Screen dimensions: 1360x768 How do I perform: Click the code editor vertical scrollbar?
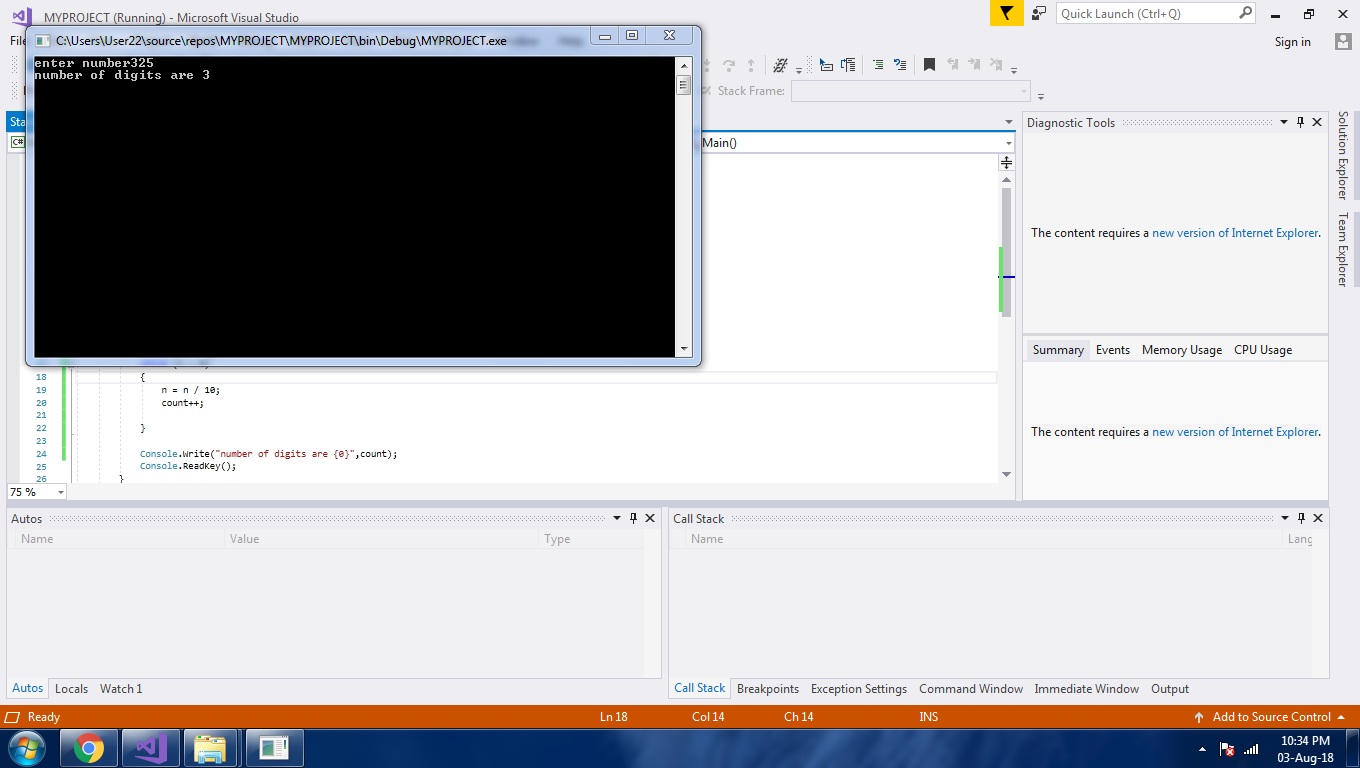click(1006, 330)
